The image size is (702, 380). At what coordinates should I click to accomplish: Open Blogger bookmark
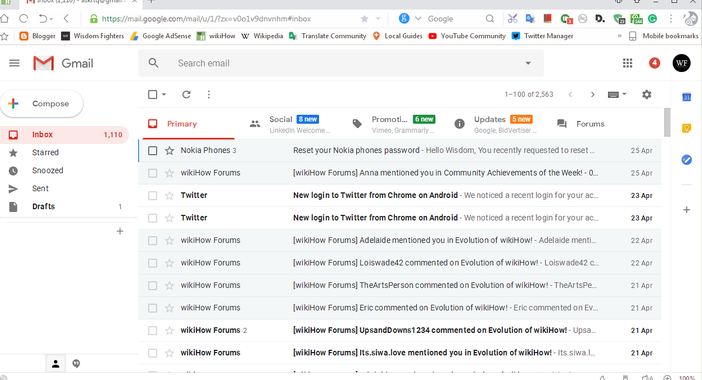point(38,36)
